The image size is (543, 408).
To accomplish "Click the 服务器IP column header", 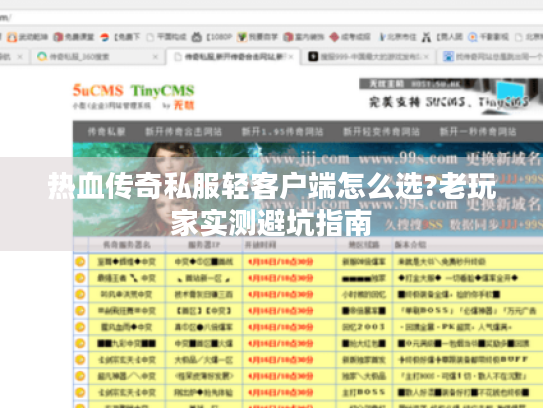I will pyautogui.click(x=204, y=245).
